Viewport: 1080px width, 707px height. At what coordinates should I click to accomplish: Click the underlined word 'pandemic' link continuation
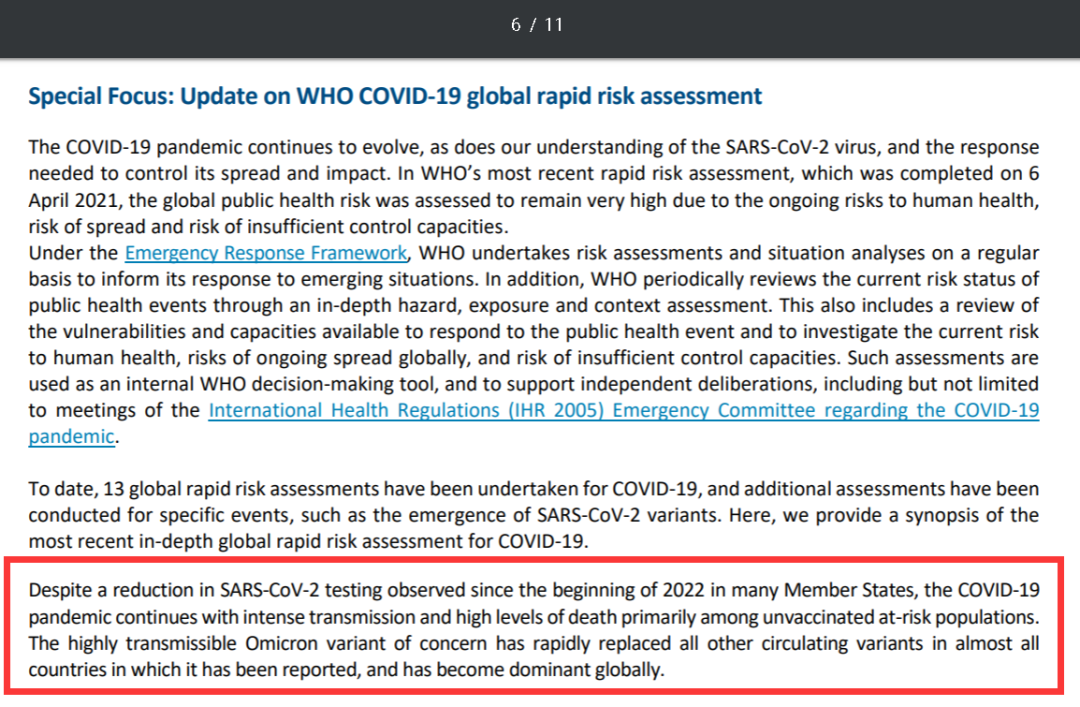(x=72, y=436)
